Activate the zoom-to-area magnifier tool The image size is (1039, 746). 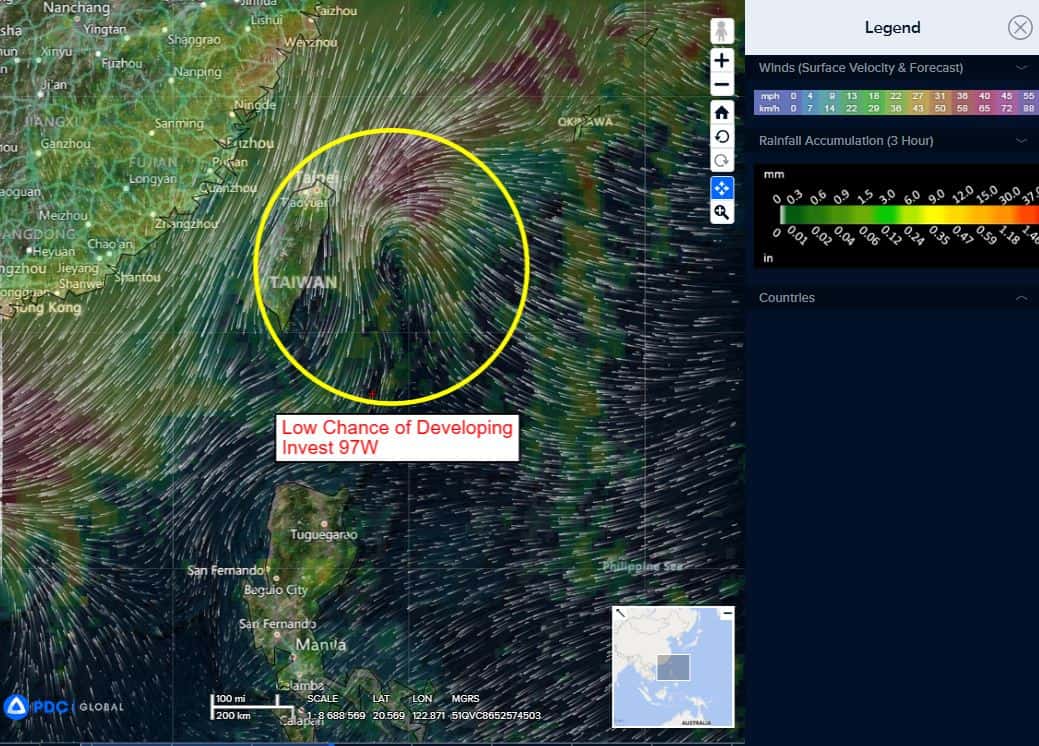pos(722,212)
